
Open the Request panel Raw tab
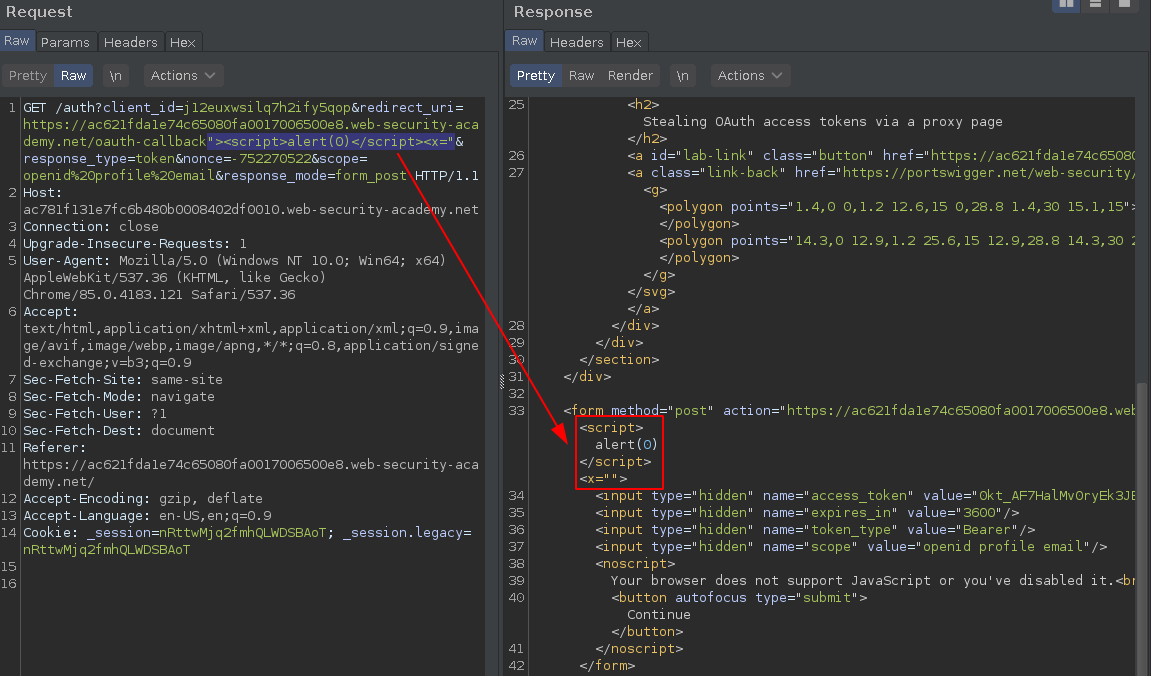[17, 41]
